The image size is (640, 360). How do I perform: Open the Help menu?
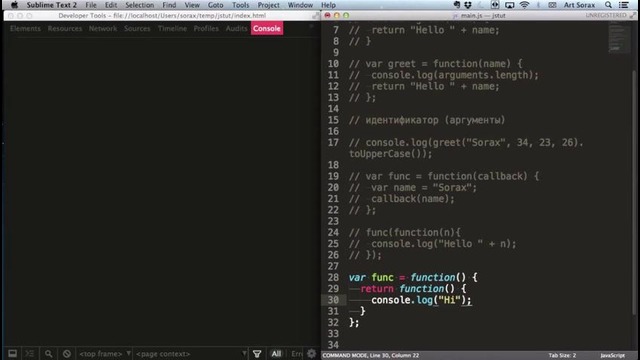(x=328, y=5)
